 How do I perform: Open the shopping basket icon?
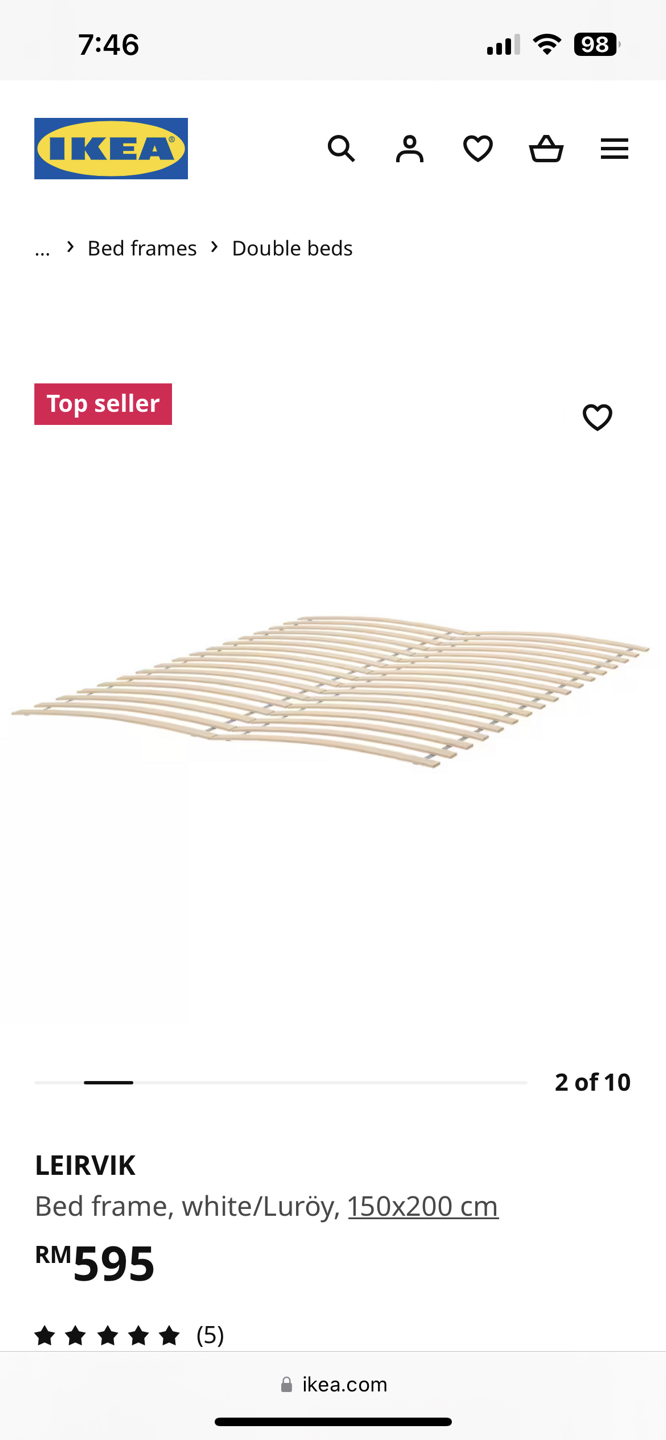click(546, 149)
